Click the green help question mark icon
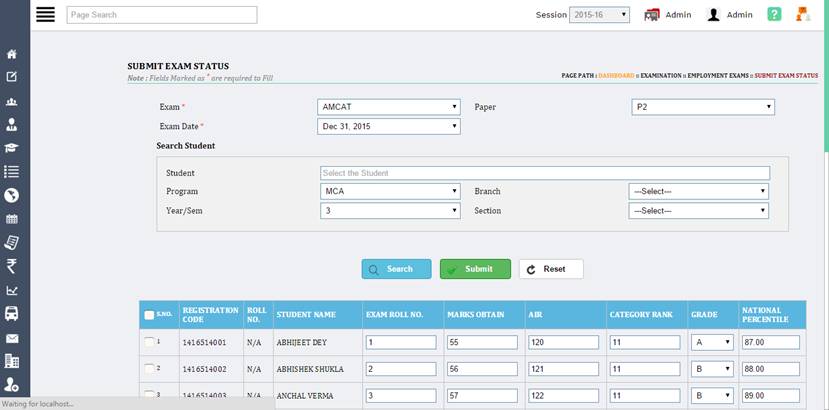The height and width of the screenshot is (410, 829). pyautogui.click(x=774, y=15)
